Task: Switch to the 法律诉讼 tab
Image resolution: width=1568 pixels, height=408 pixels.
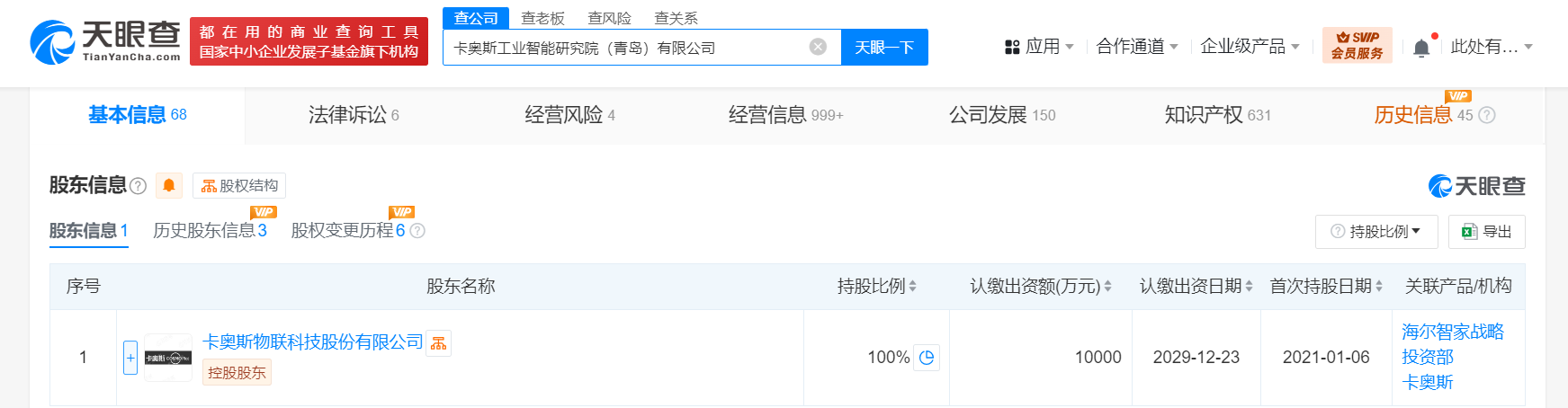Action: [354, 115]
